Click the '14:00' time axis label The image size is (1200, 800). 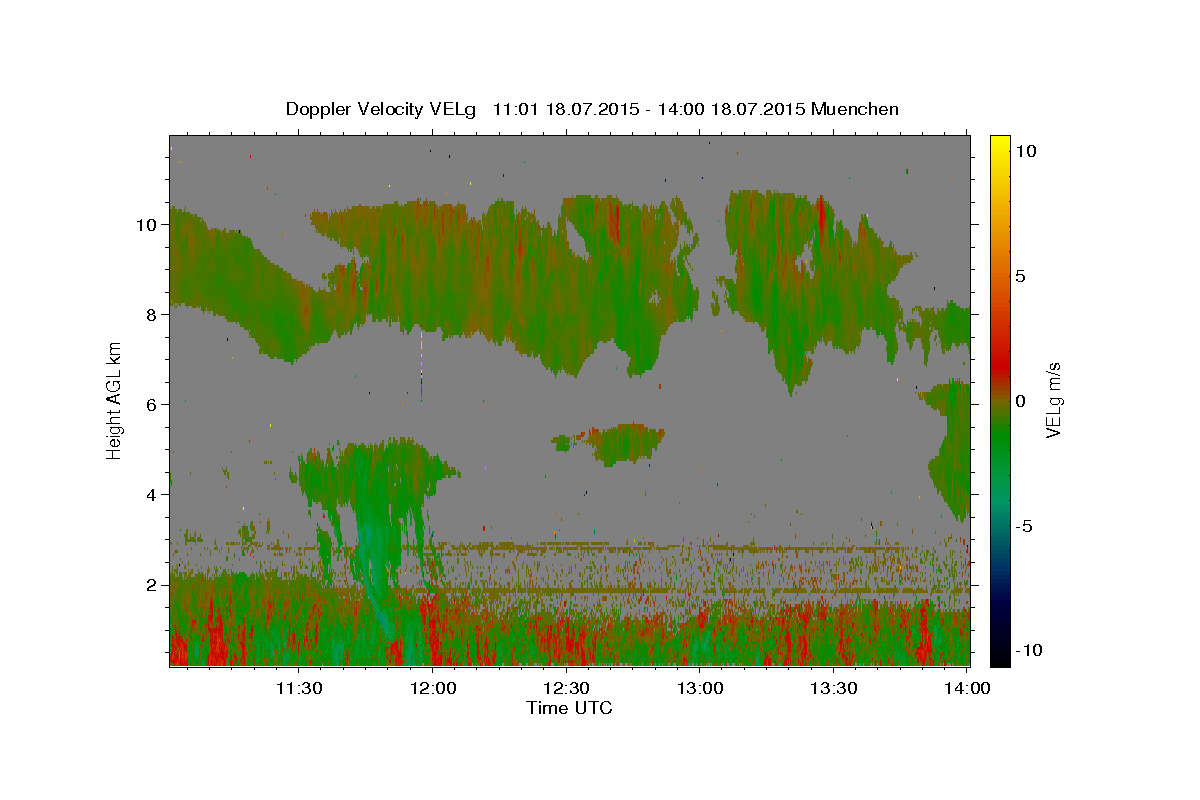pos(968,688)
